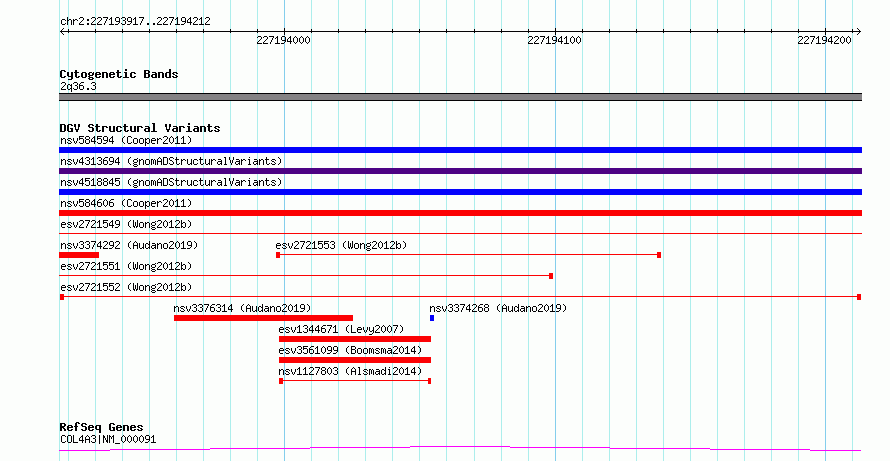Select the red line feature of esv2721551

pyautogui.click(x=306, y=276)
